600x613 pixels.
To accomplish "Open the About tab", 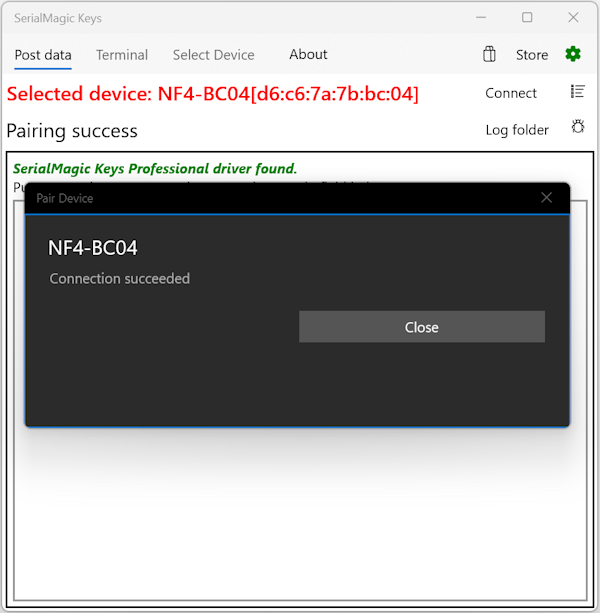I will pos(308,54).
